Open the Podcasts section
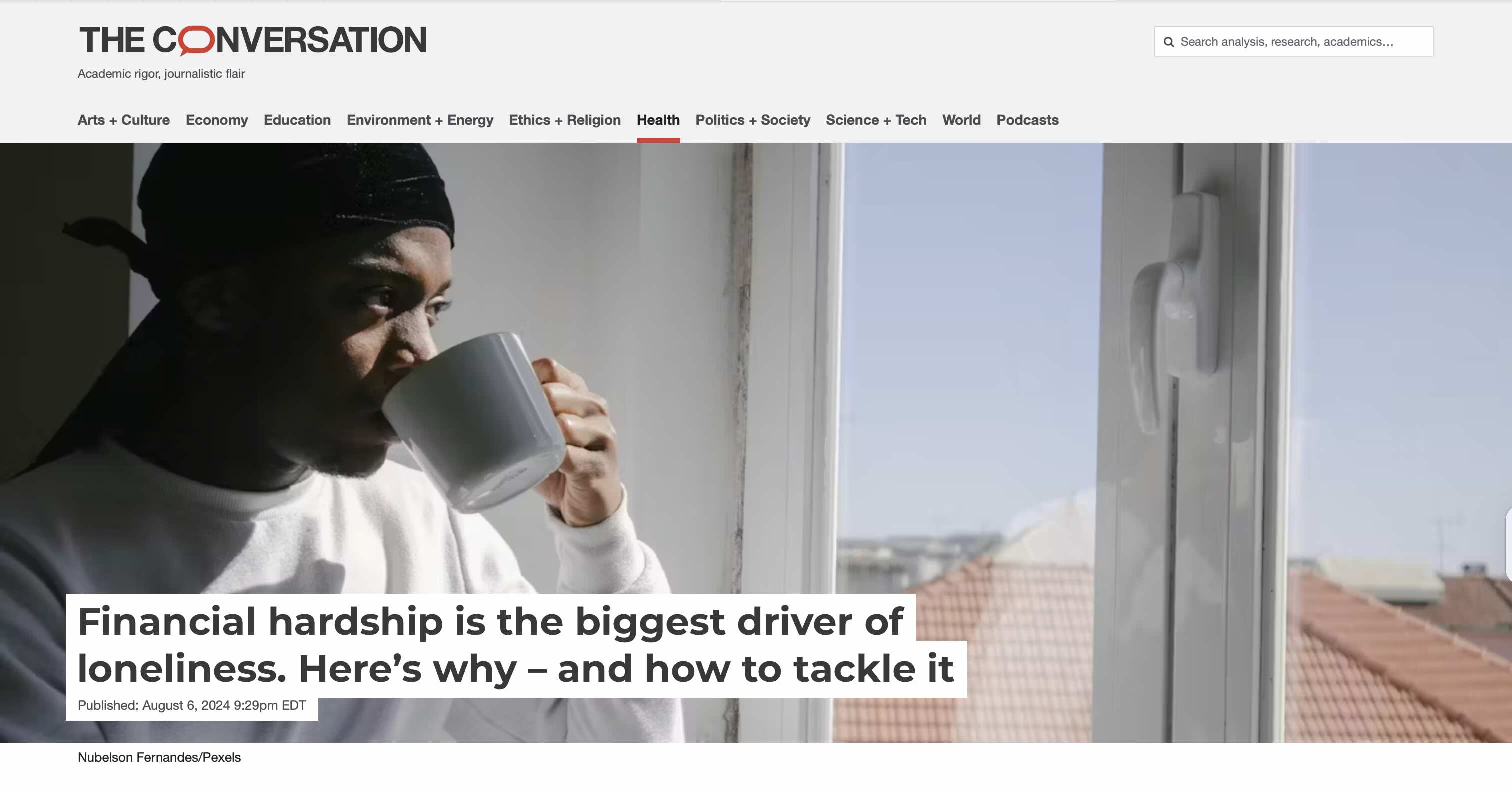The image size is (1512, 793). pos(1028,120)
